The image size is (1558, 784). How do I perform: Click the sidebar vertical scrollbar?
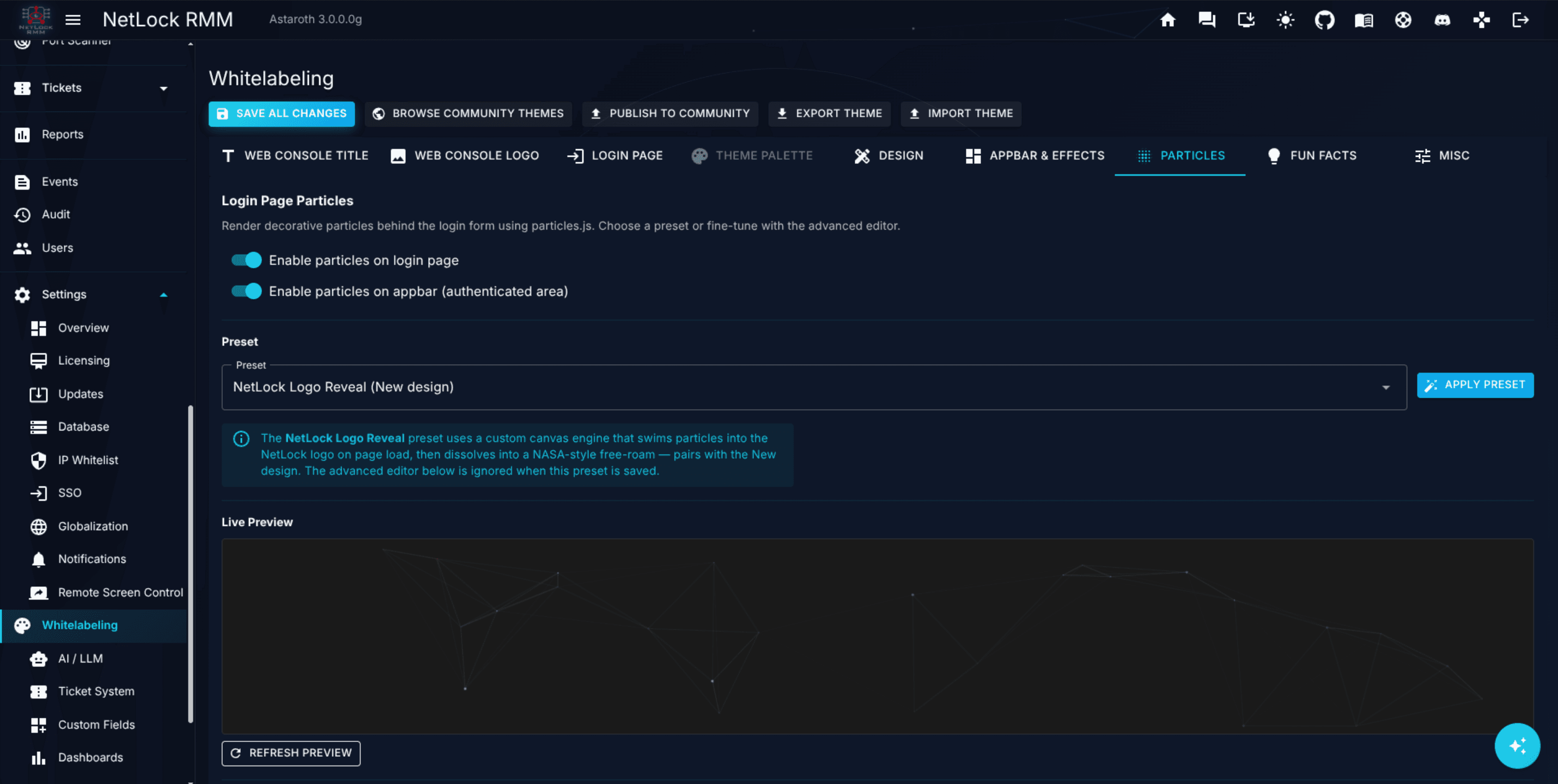(191, 564)
